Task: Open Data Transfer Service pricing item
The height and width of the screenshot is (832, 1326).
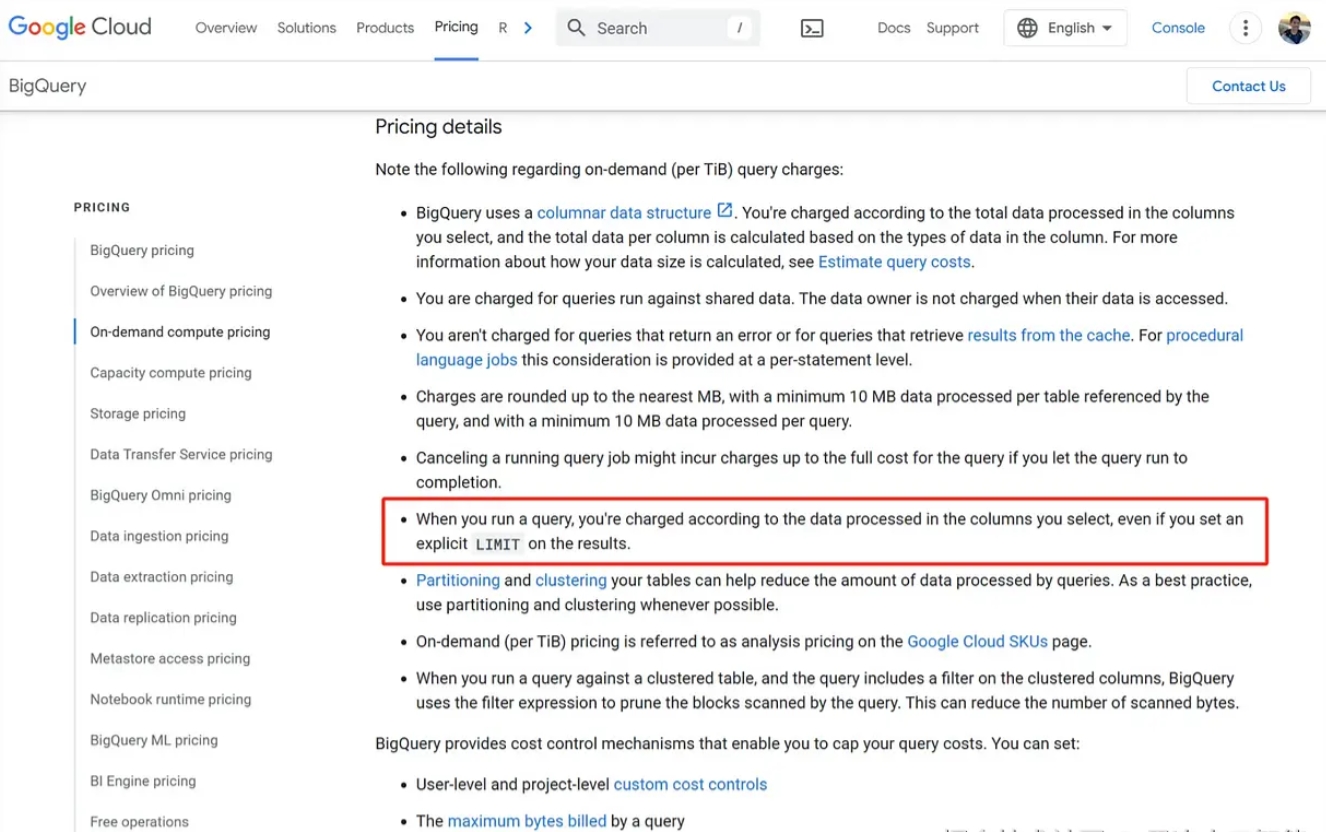Action: pos(181,454)
